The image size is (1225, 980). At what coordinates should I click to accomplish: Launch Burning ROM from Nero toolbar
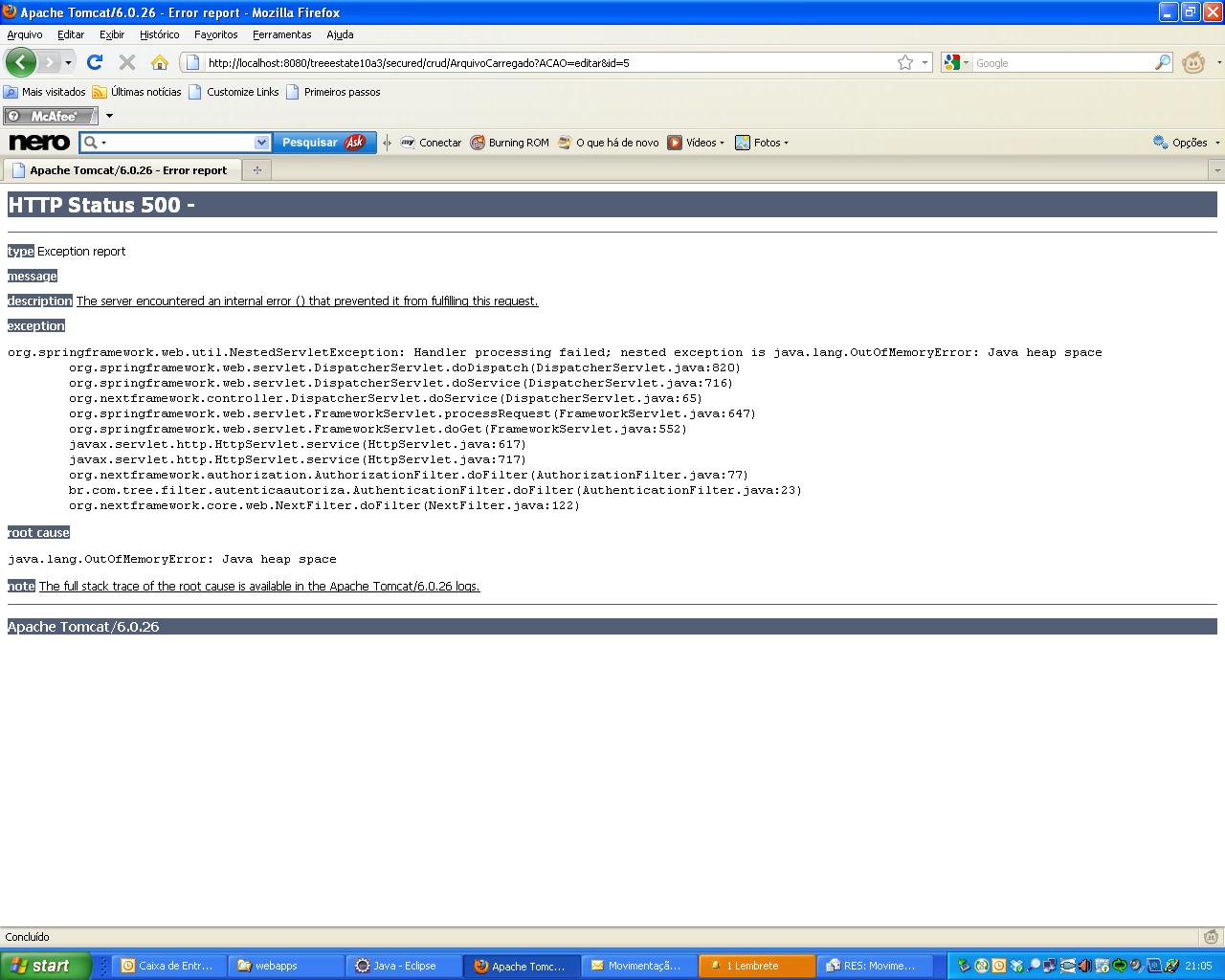(509, 143)
